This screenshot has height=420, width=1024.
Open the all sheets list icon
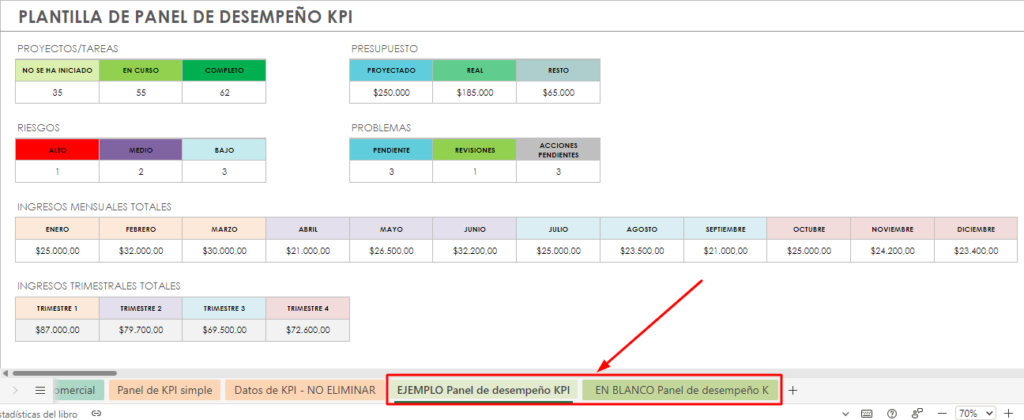click(x=40, y=391)
